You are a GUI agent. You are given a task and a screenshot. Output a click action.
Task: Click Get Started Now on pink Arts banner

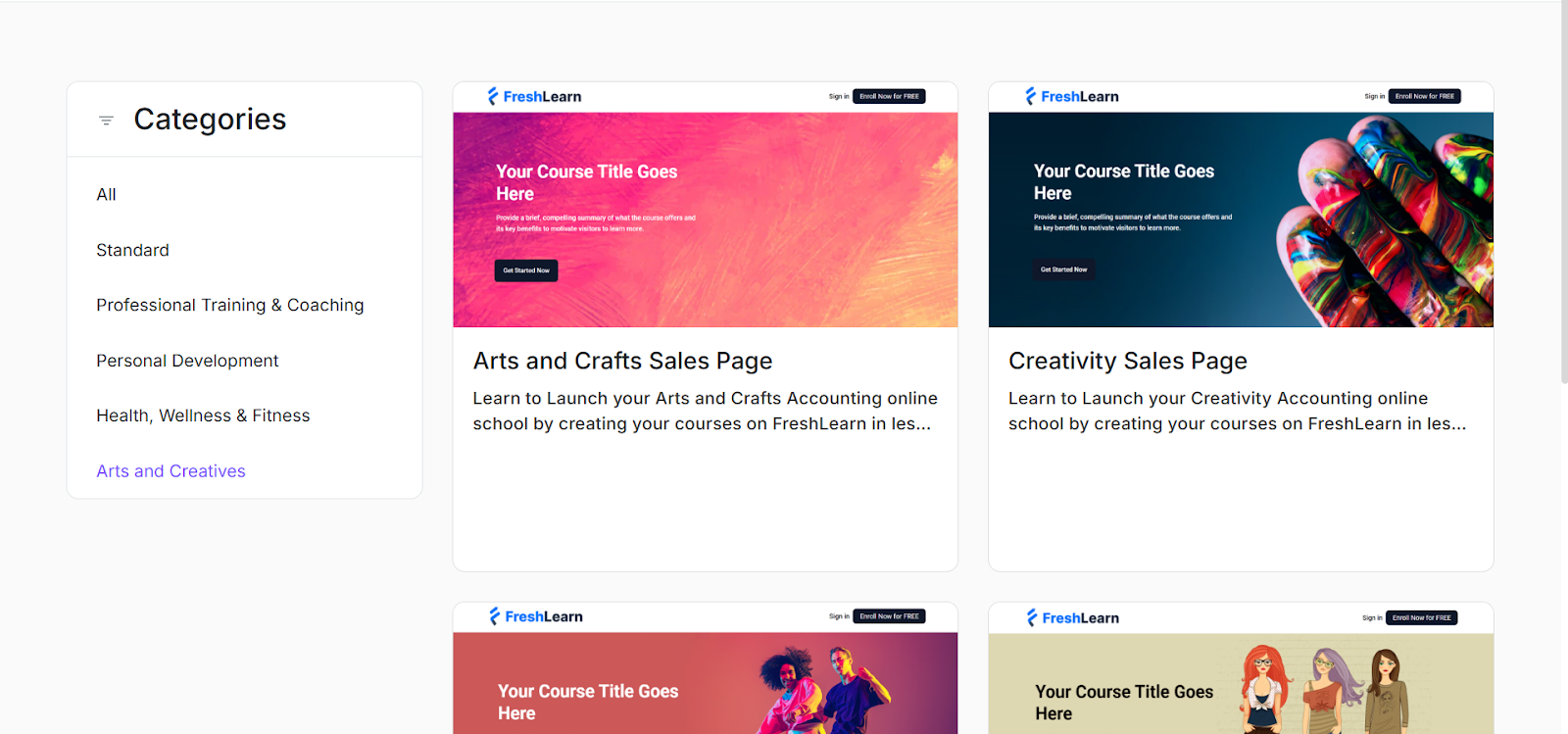pos(526,270)
